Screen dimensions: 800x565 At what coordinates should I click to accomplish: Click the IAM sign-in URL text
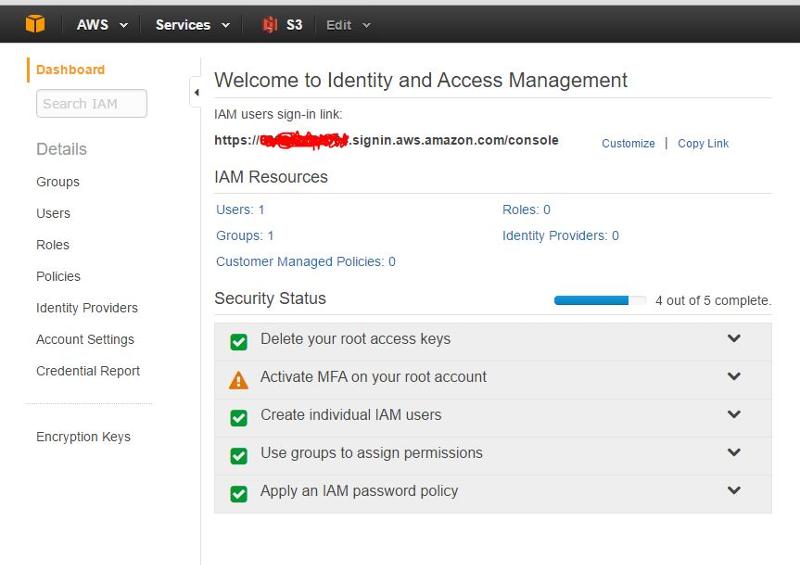[386, 140]
